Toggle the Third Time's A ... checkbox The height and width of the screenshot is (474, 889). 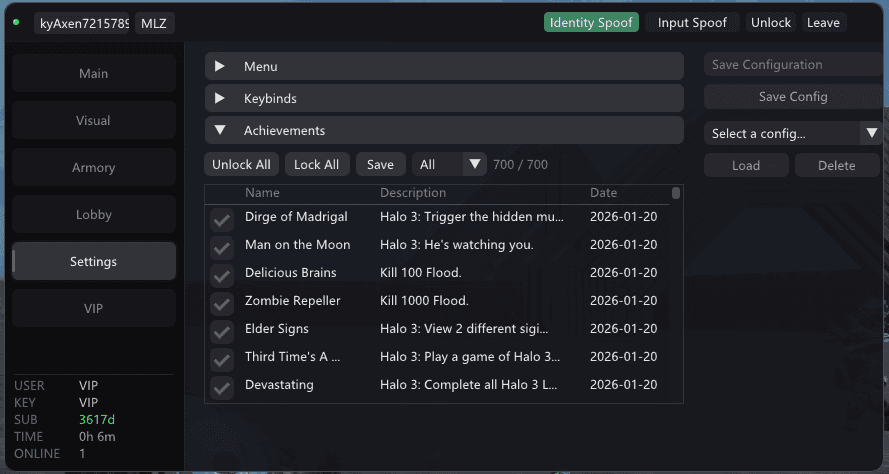tap(222, 359)
